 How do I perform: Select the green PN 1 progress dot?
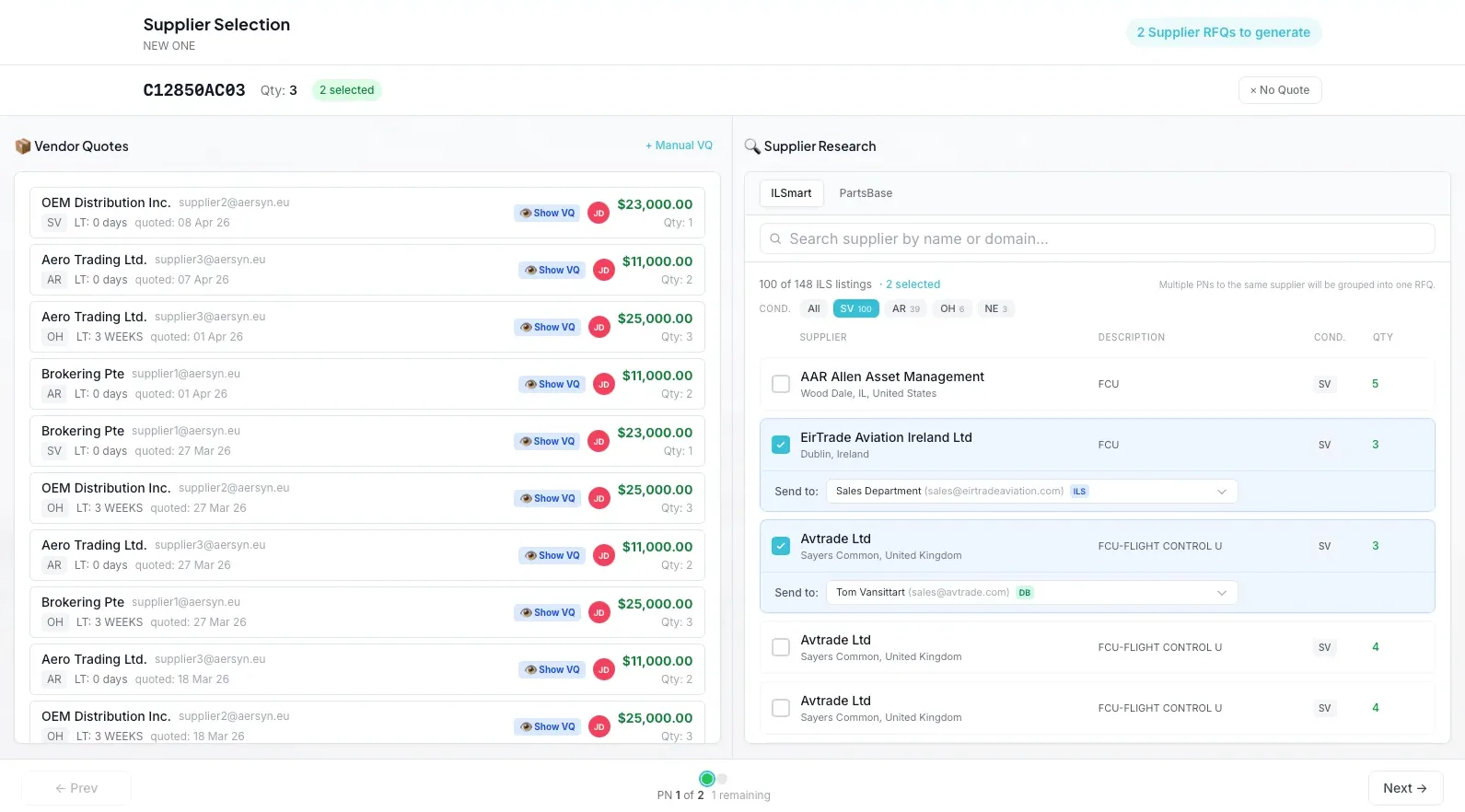tap(707, 779)
